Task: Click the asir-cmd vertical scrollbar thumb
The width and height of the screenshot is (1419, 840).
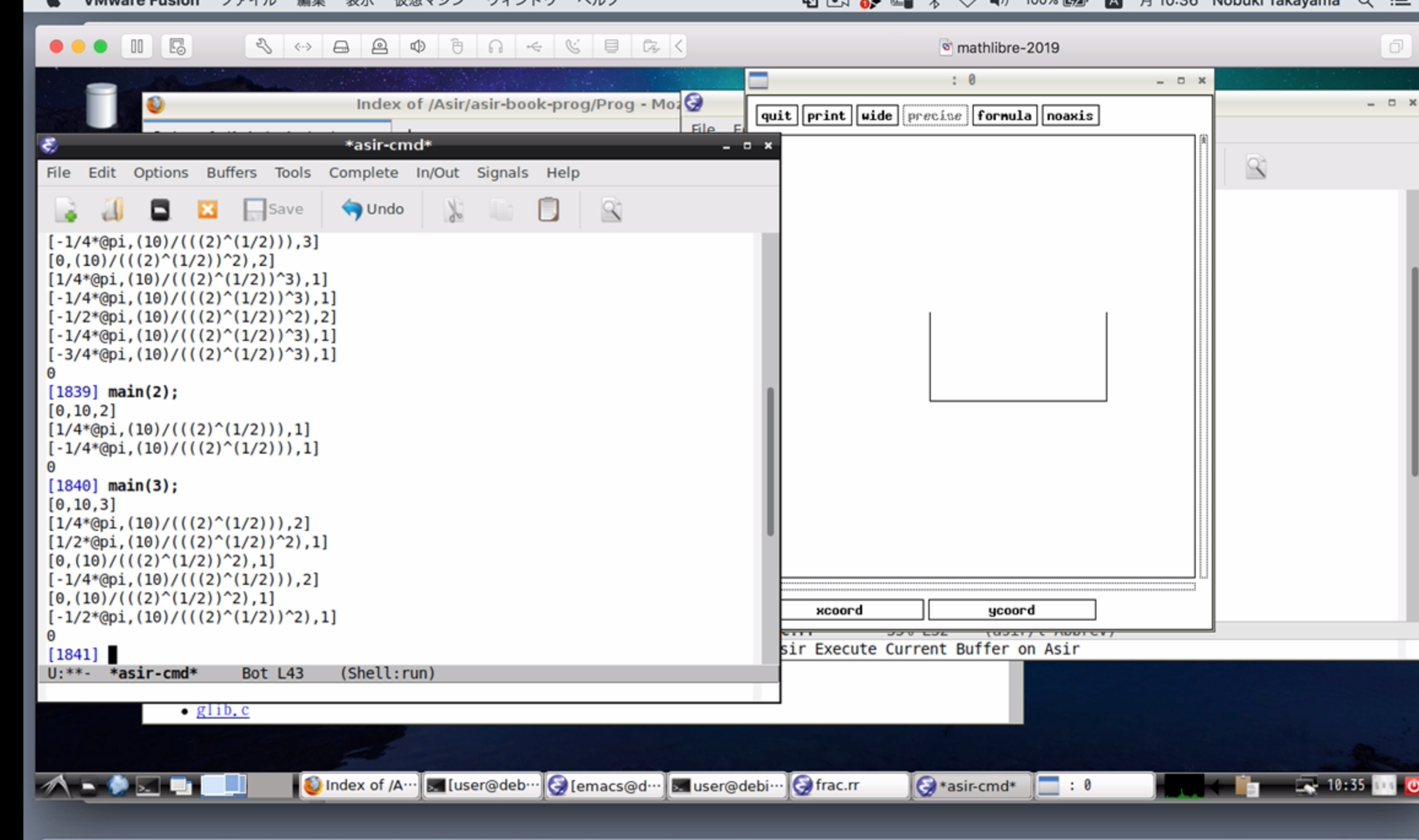Action: pos(770,461)
